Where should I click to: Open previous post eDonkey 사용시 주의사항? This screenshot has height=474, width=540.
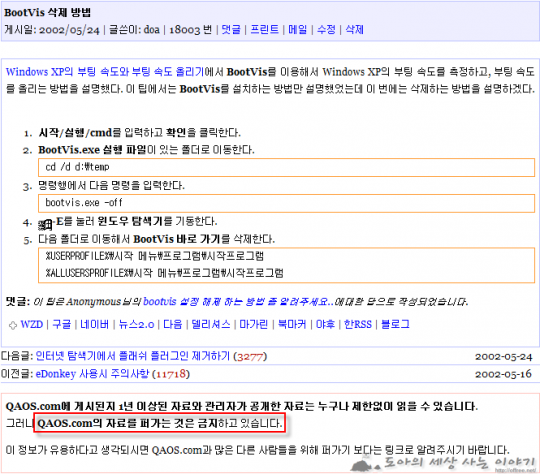click(x=92, y=374)
